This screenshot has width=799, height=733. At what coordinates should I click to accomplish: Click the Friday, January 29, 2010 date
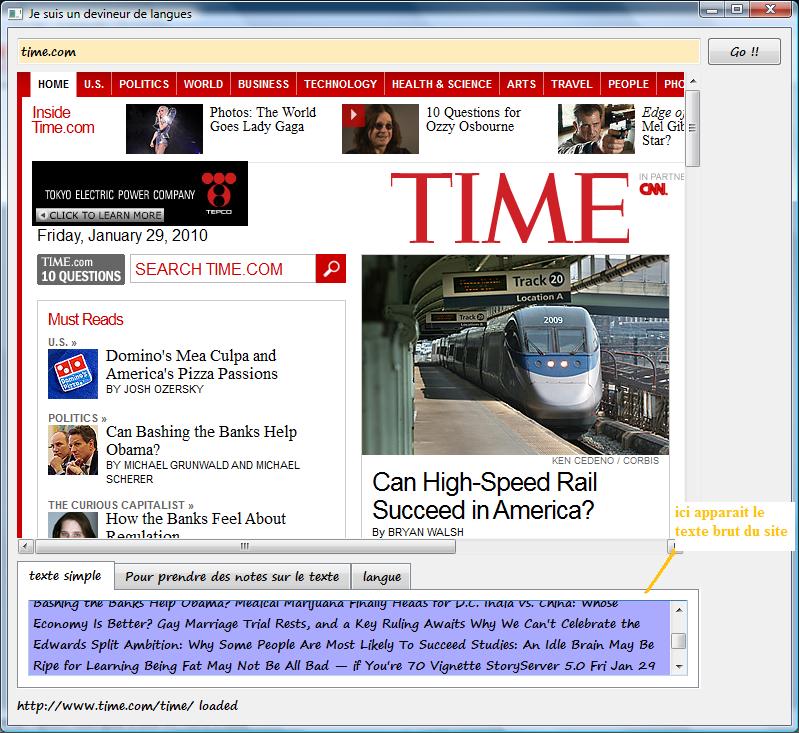[x=122, y=235]
